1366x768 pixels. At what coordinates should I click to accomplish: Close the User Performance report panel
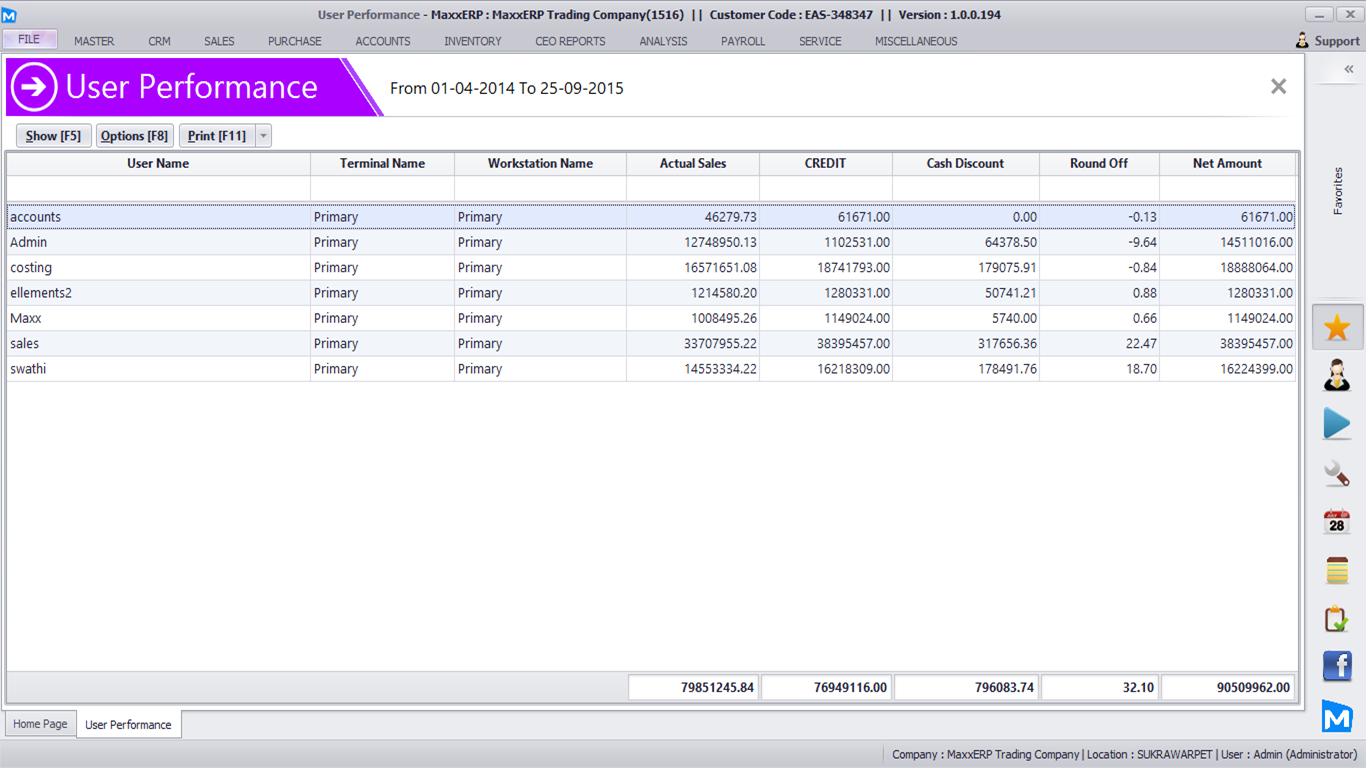[1278, 87]
